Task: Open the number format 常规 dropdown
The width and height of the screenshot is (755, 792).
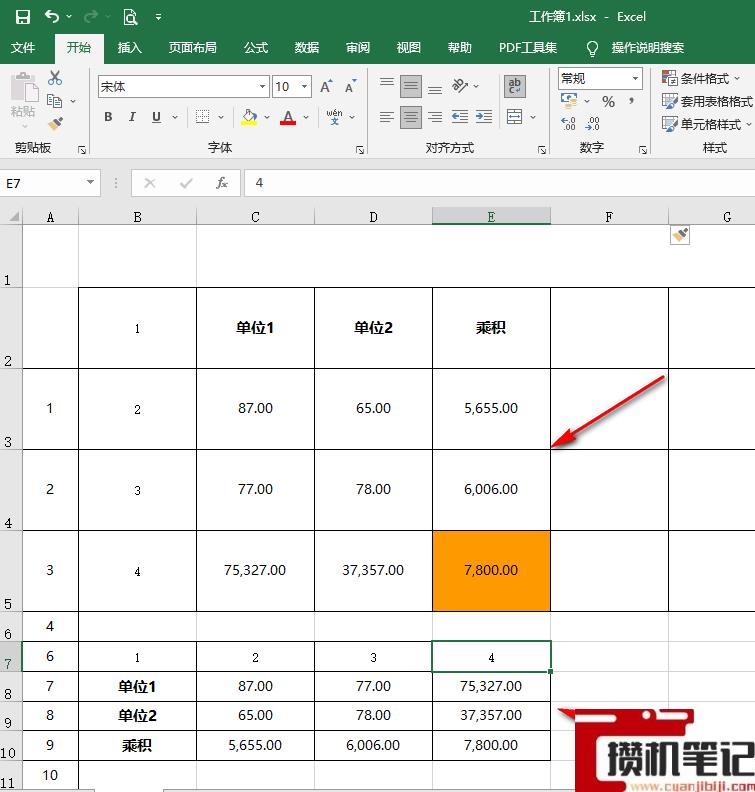Action: 635,78
